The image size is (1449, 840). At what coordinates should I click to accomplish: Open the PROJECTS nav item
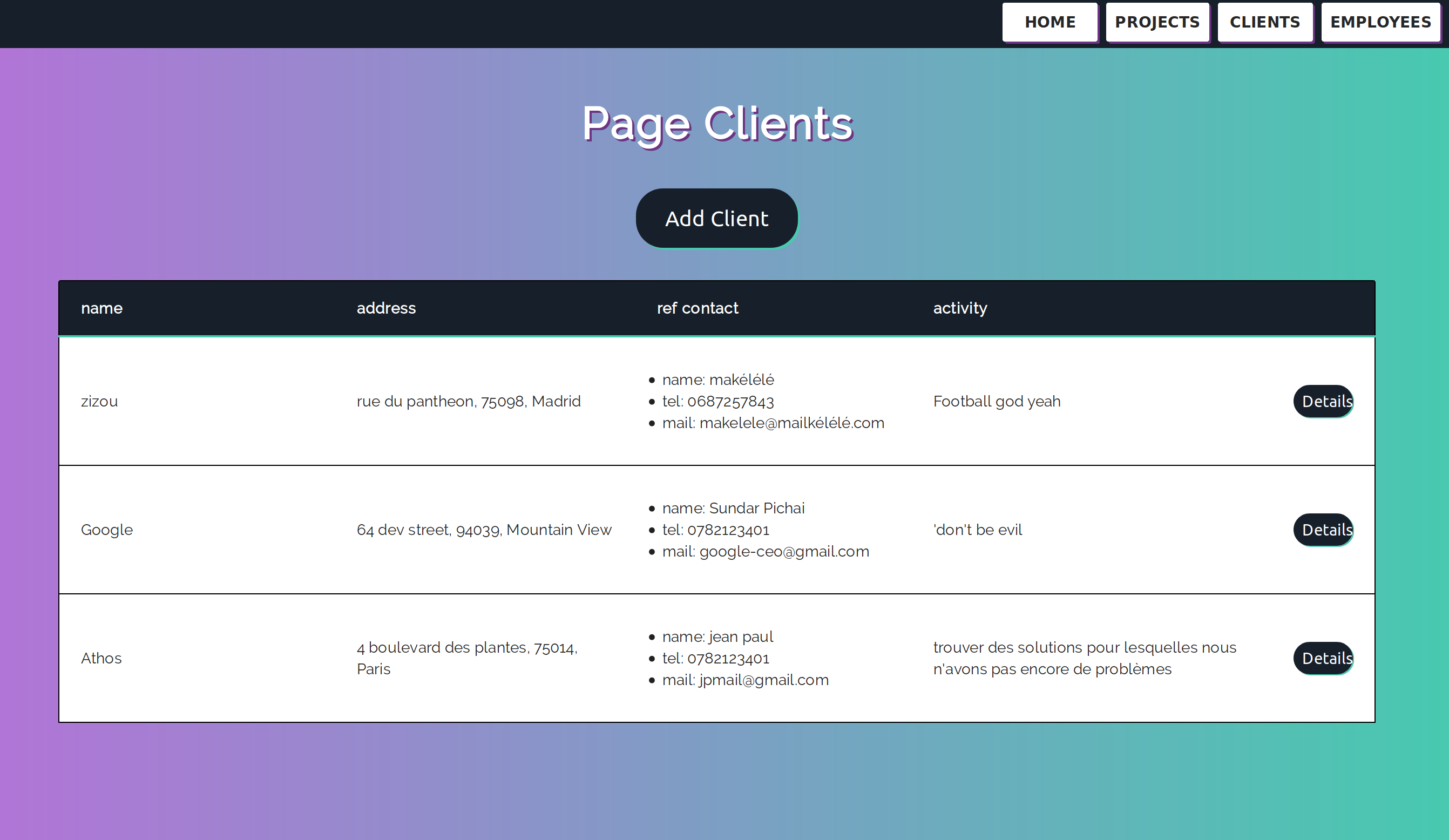(1157, 22)
